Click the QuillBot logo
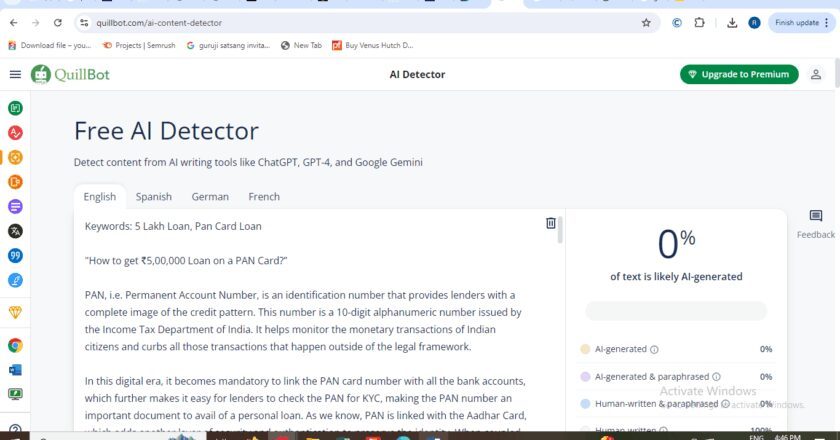Image resolution: width=840 pixels, height=440 pixels. tap(70, 74)
